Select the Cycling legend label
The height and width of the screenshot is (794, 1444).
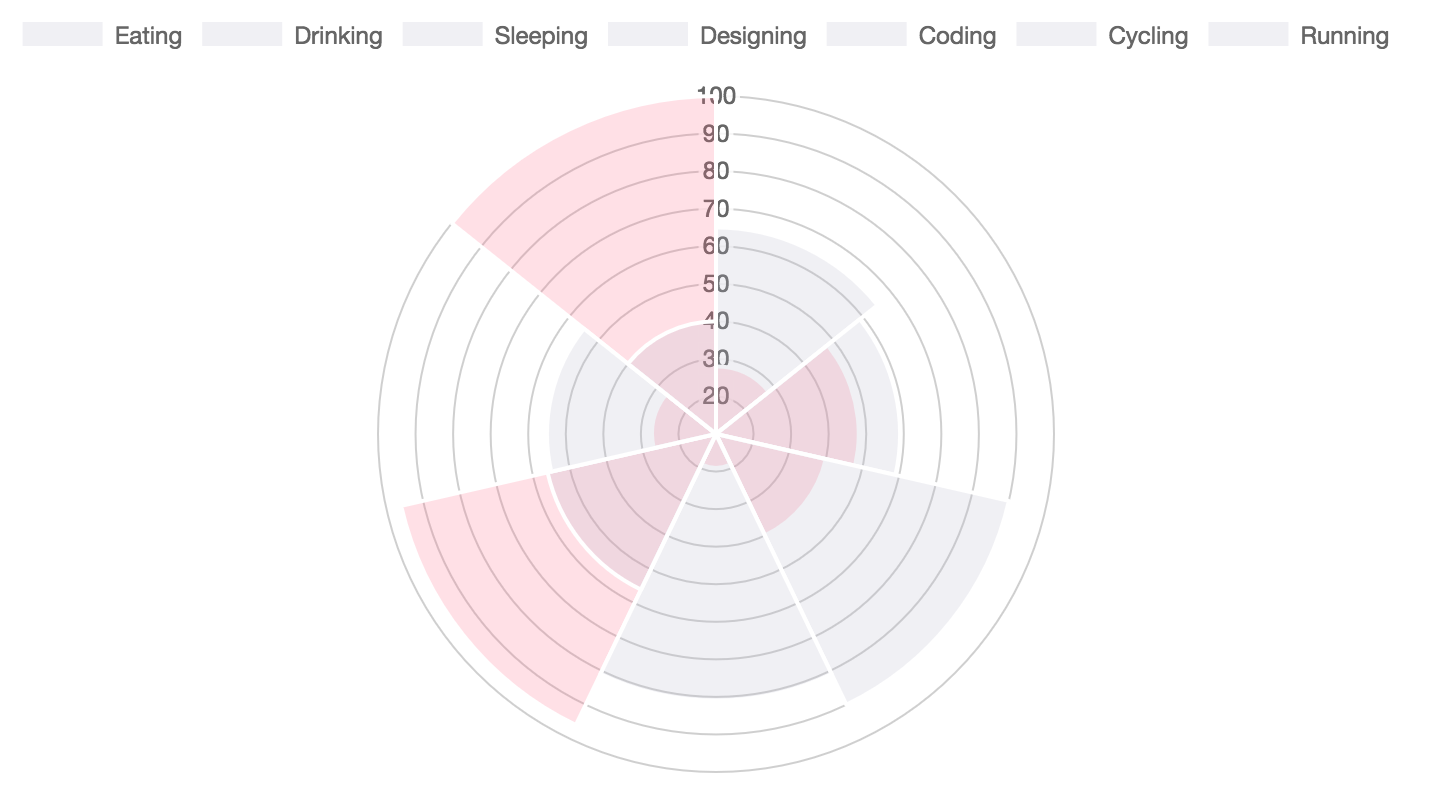point(1148,36)
